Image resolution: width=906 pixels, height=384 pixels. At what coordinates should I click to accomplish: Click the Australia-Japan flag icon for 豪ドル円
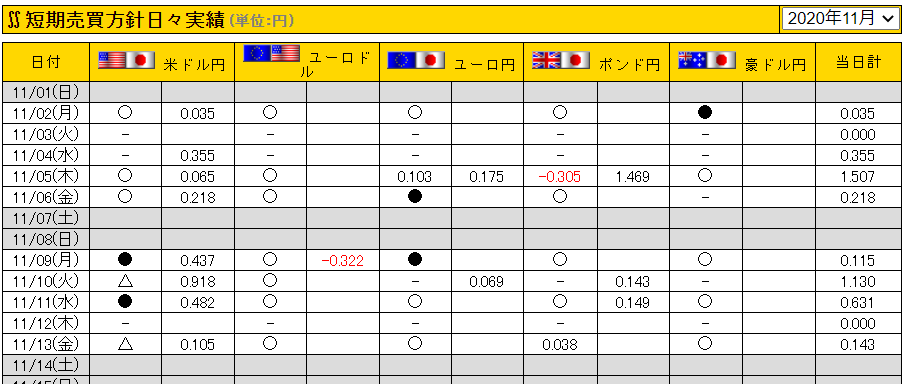point(707,60)
